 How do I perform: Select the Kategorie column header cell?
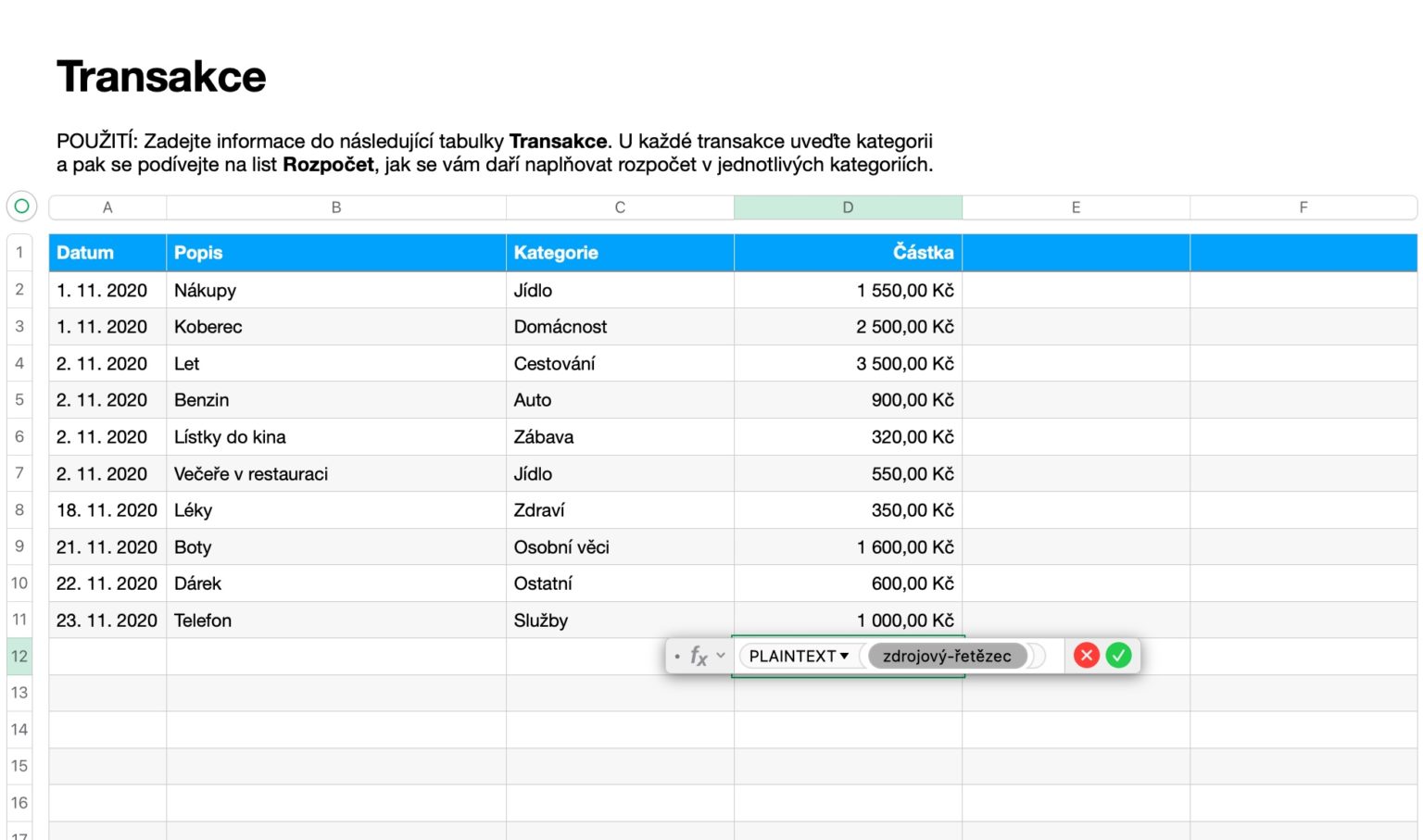(x=620, y=252)
